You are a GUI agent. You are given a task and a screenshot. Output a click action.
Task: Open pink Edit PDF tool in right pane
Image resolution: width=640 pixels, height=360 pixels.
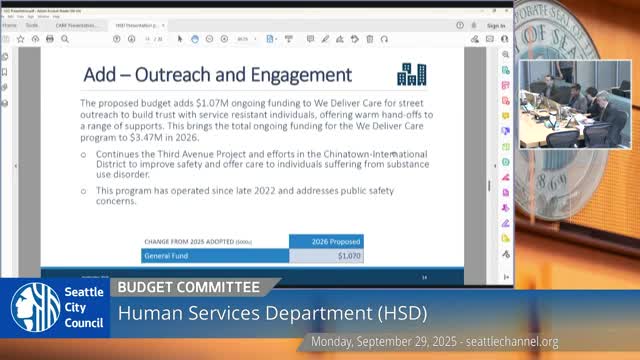click(506, 85)
